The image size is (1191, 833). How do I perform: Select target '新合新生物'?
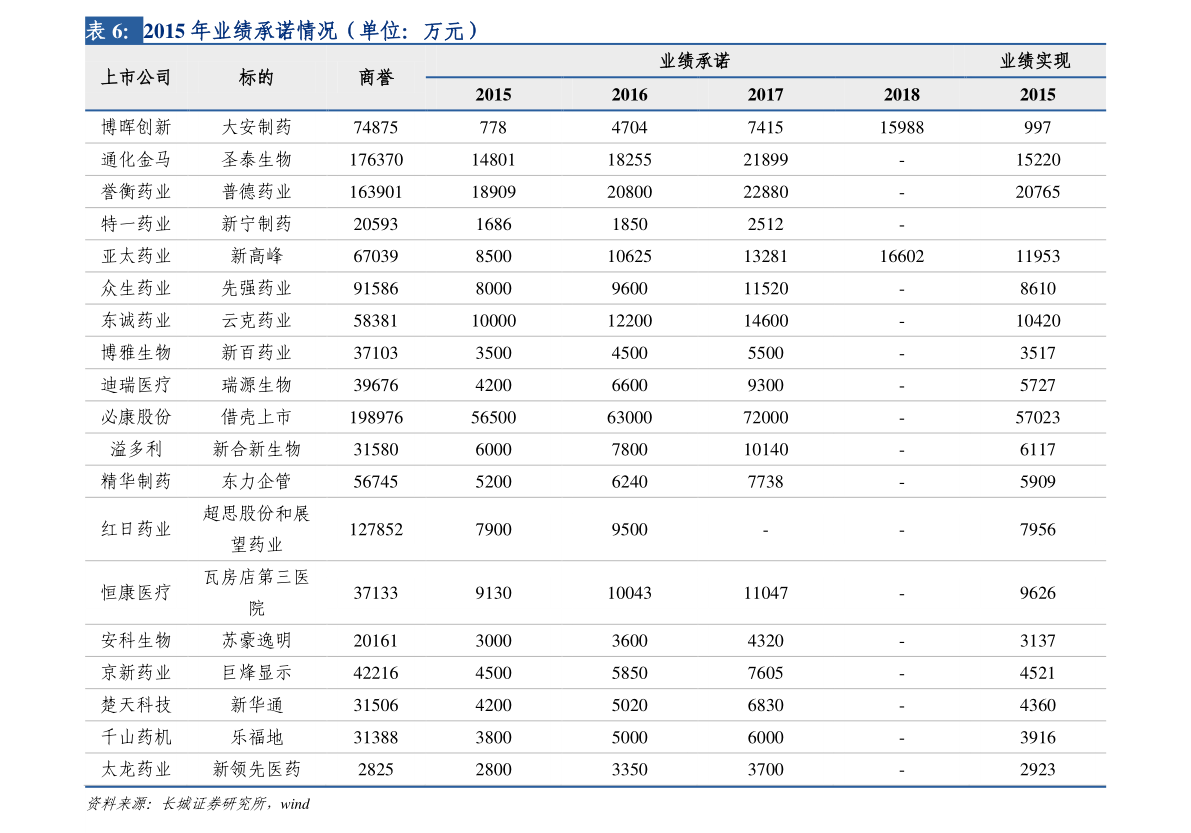point(256,449)
